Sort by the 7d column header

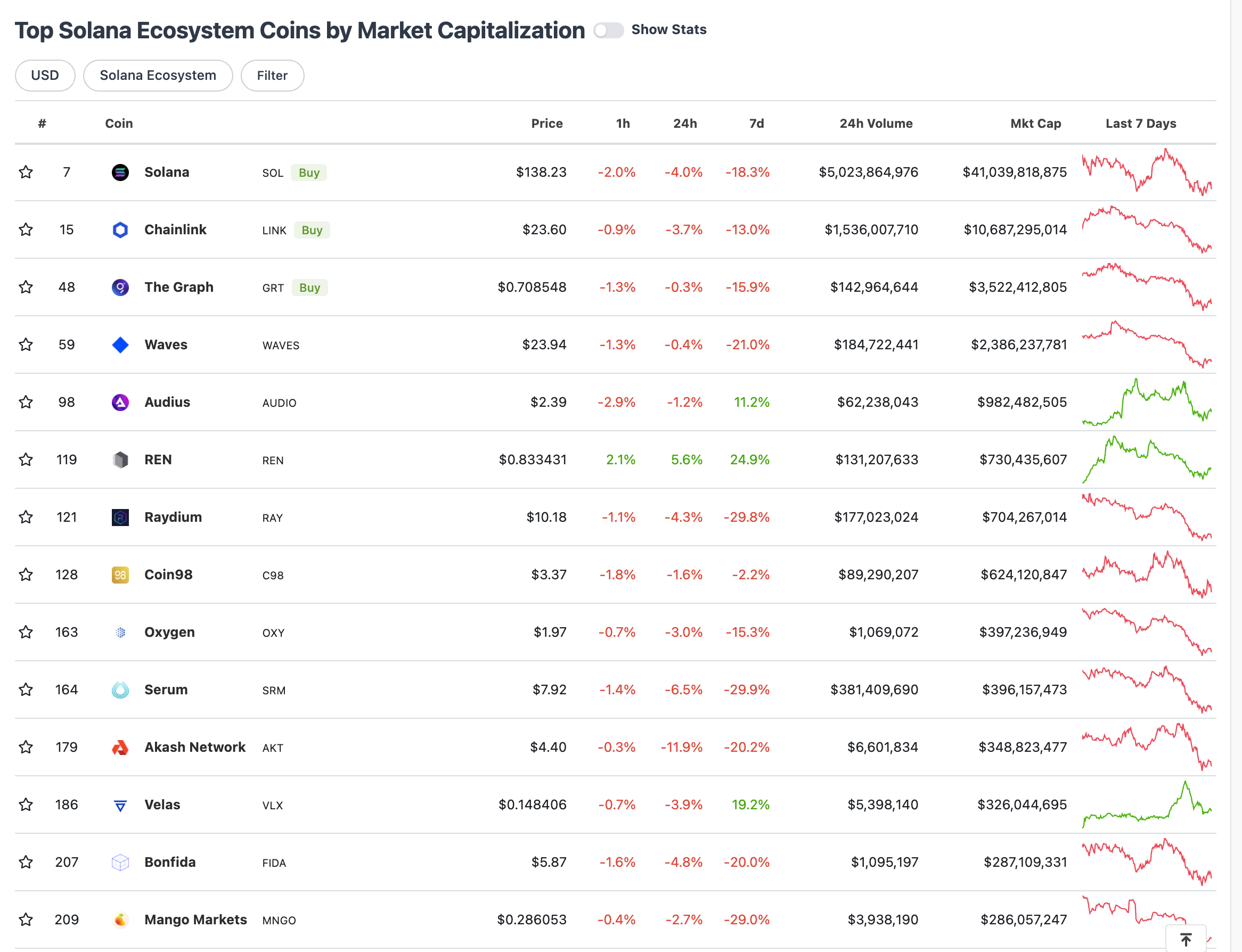[757, 124]
